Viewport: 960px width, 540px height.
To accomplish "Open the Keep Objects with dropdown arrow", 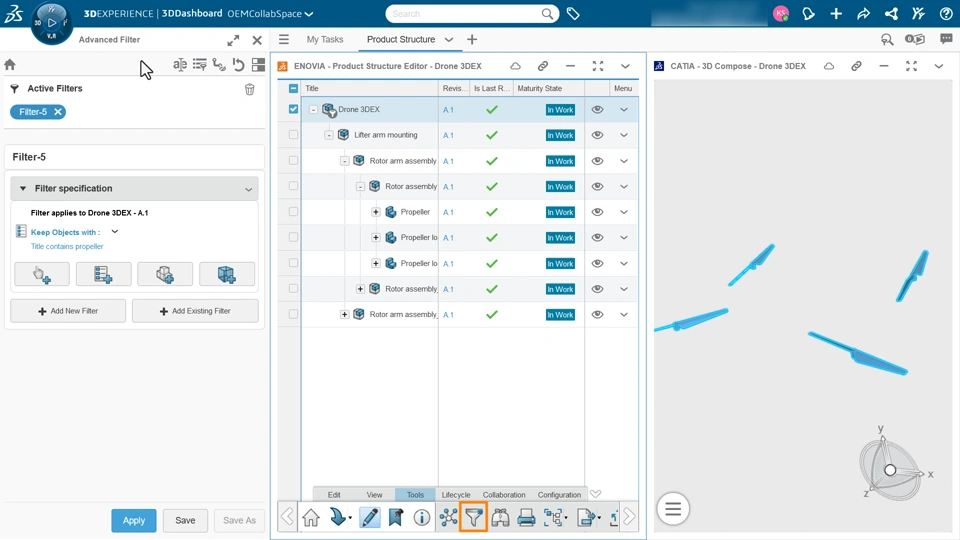I will [x=114, y=231].
